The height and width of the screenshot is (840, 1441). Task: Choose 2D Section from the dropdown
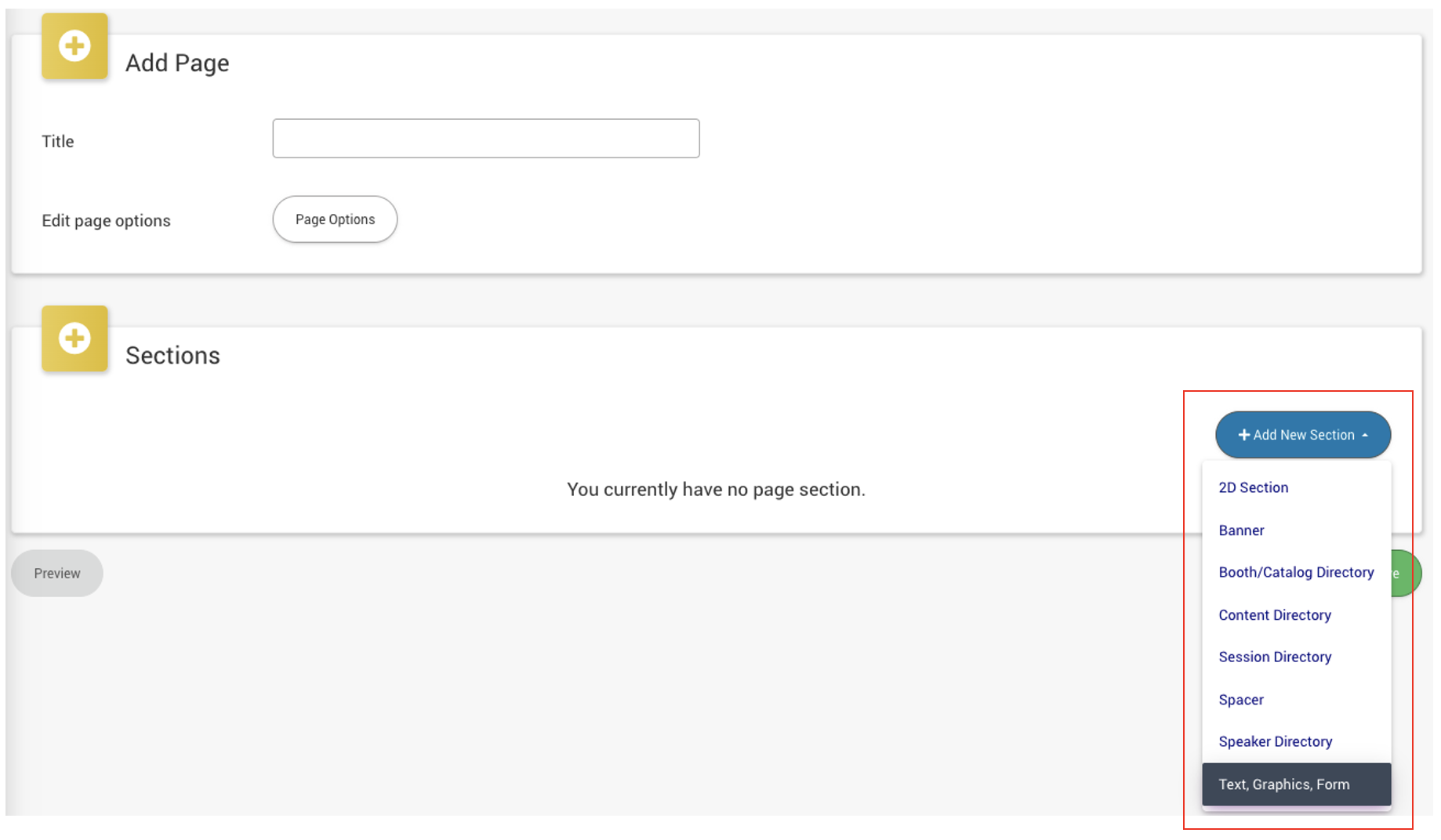pyautogui.click(x=1297, y=487)
